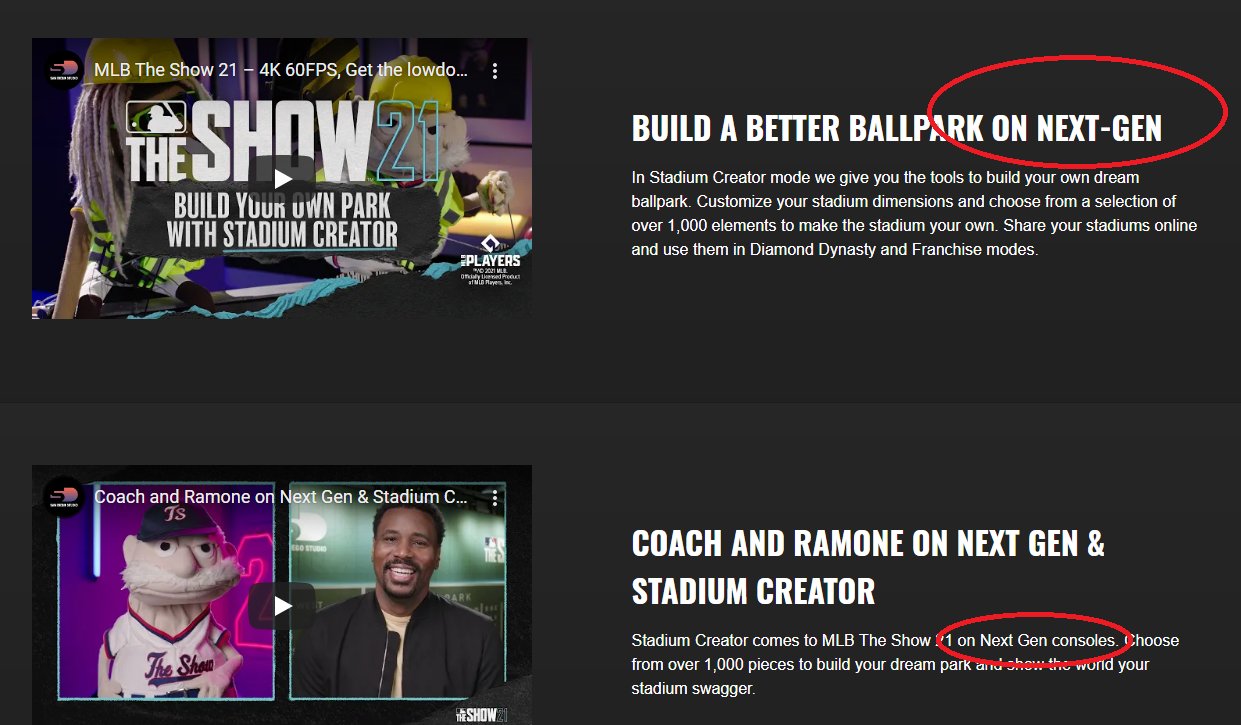Click the 'Build Your Own Park' video thumbnail text

click(283, 222)
